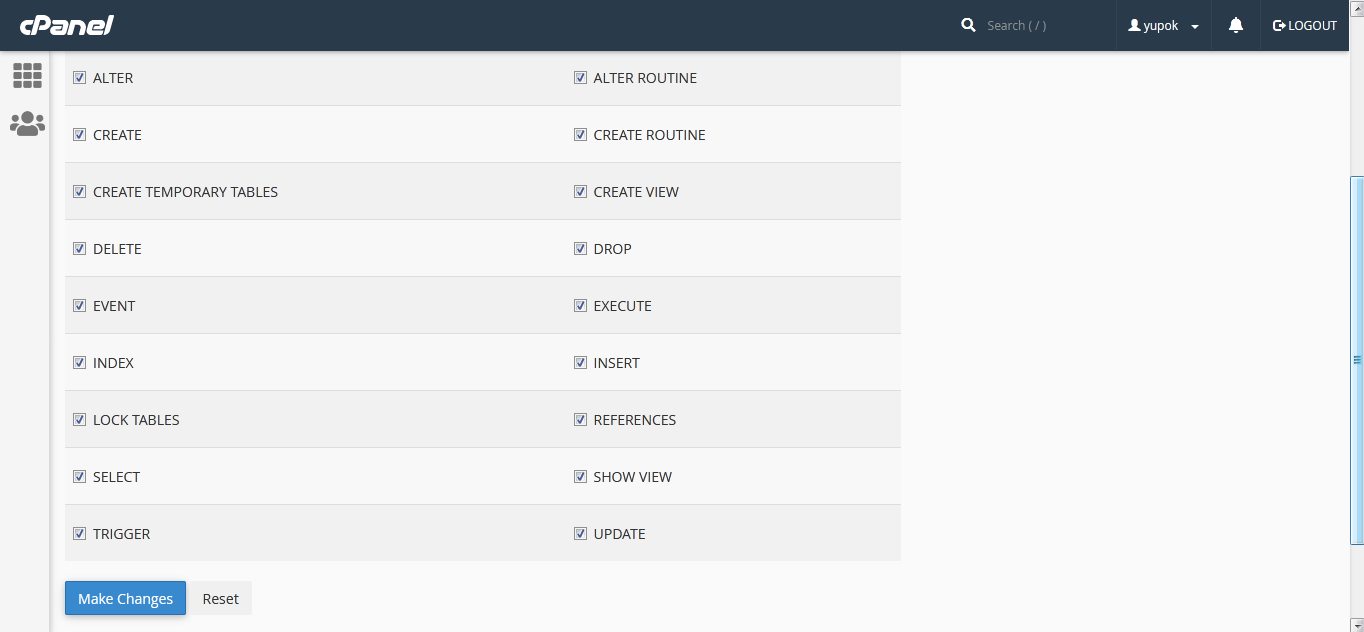Uncheck the CREATE VIEW checkbox
The height and width of the screenshot is (632, 1364).
pos(580,192)
